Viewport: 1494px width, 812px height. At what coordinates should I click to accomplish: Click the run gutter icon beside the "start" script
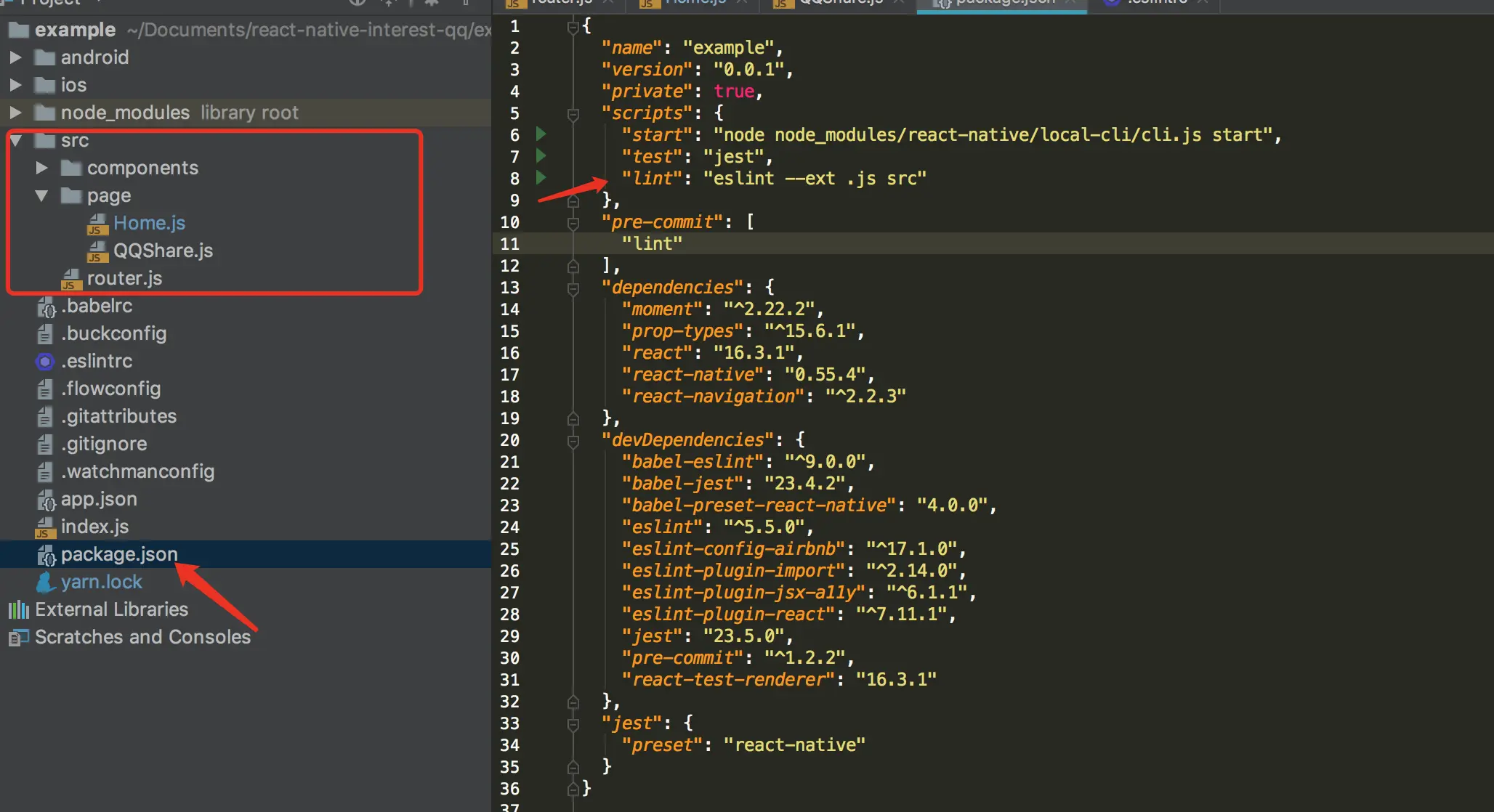point(541,134)
